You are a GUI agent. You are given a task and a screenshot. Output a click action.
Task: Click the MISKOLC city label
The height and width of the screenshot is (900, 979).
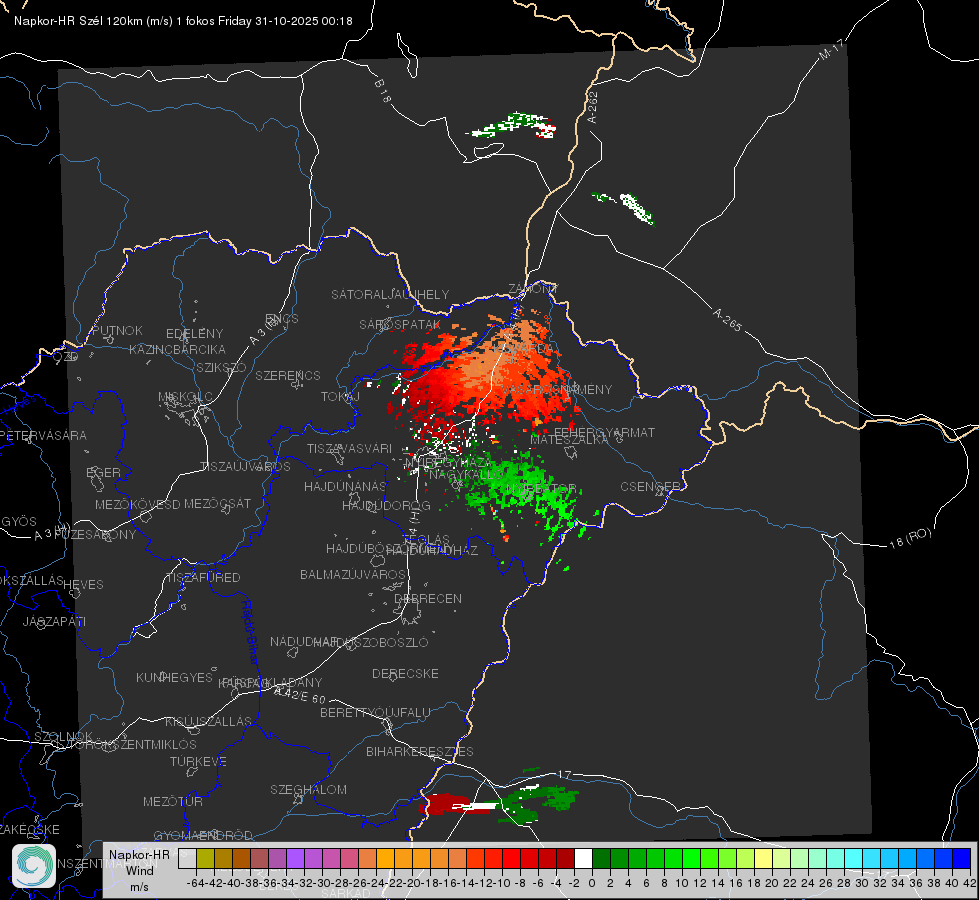185,397
